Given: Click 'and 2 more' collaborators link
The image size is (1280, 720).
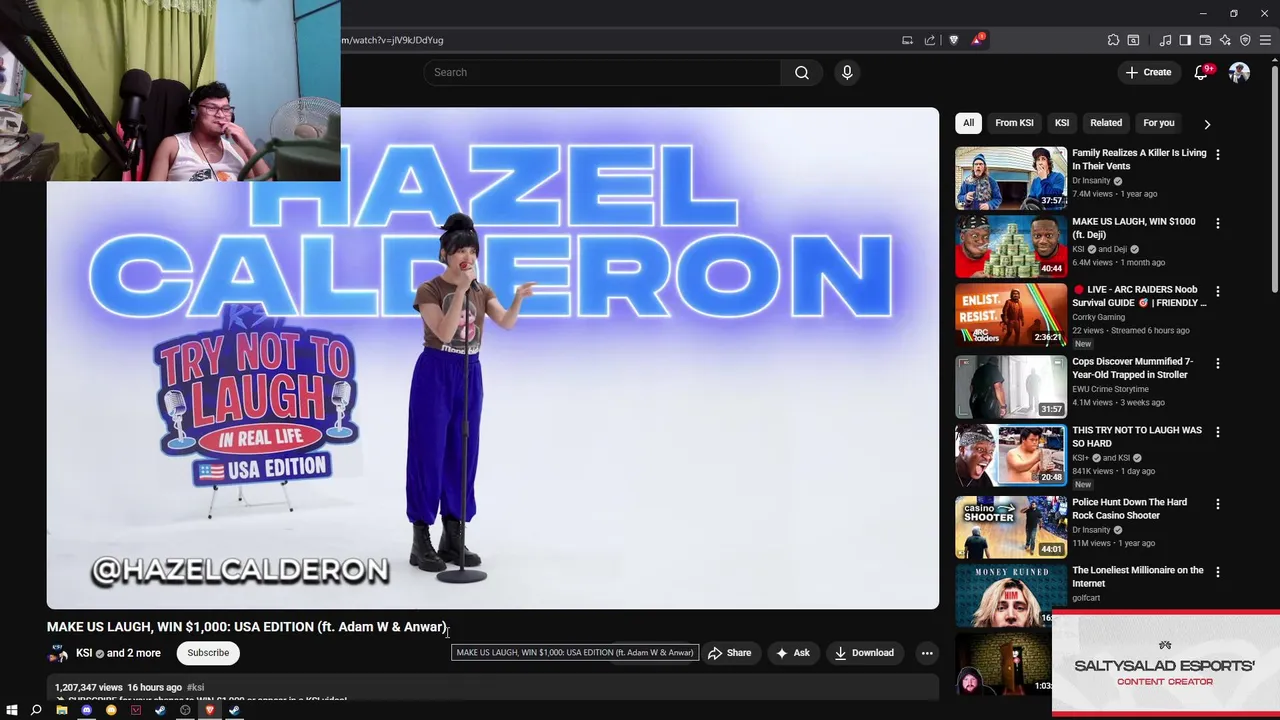Looking at the screenshot, I should coord(134,653).
